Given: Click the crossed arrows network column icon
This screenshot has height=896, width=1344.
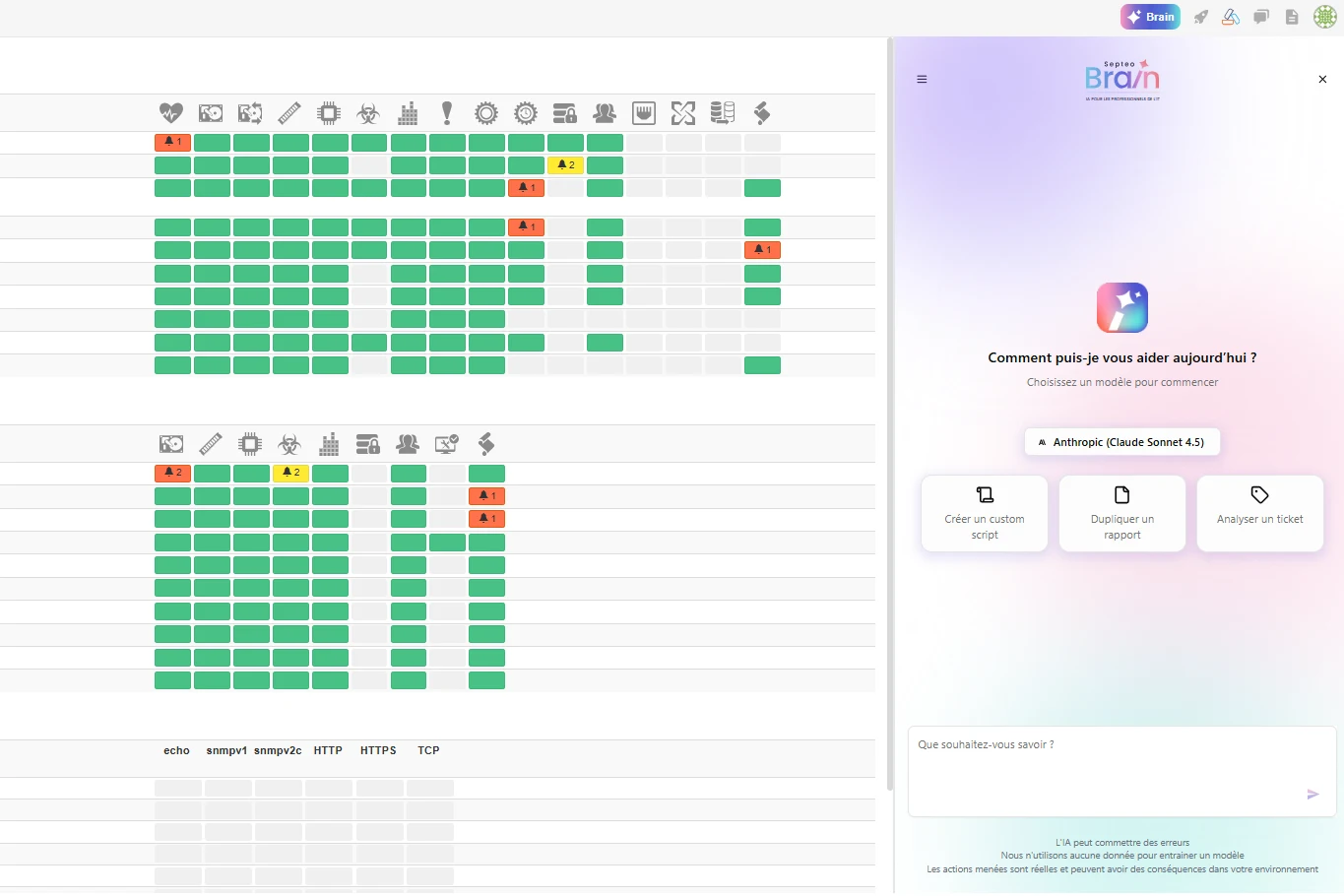Looking at the screenshot, I should pyautogui.click(x=683, y=113).
